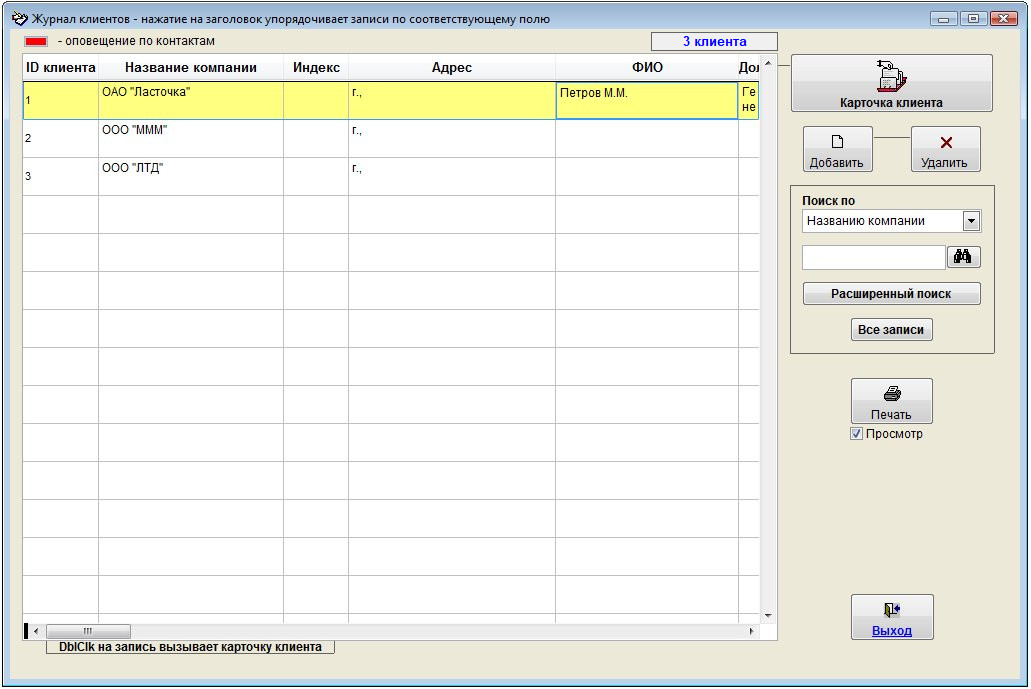Click into the search text field
The width and height of the screenshot is (1031, 689).
tap(873, 258)
